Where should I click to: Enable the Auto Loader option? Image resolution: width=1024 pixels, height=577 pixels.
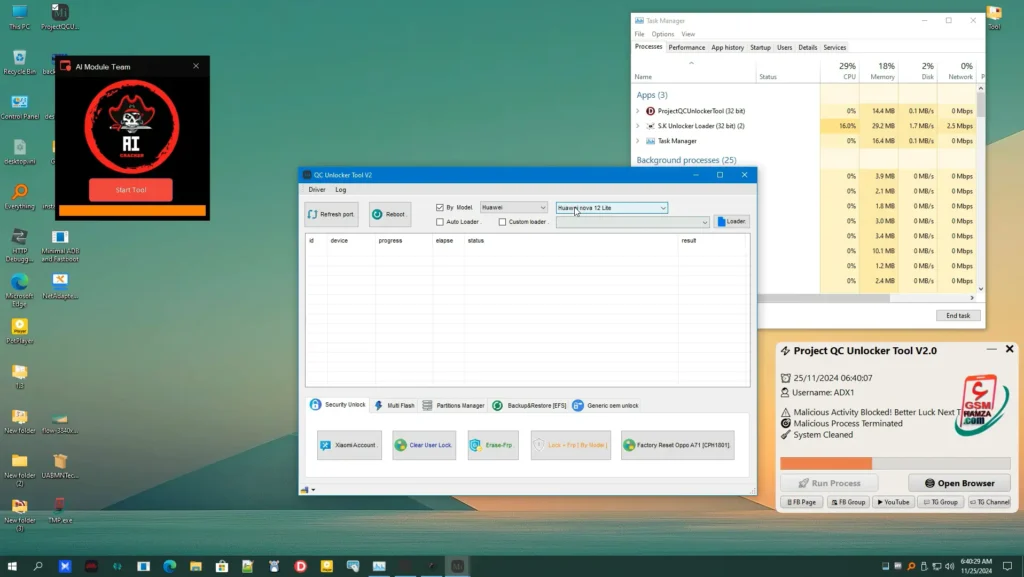pos(440,221)
